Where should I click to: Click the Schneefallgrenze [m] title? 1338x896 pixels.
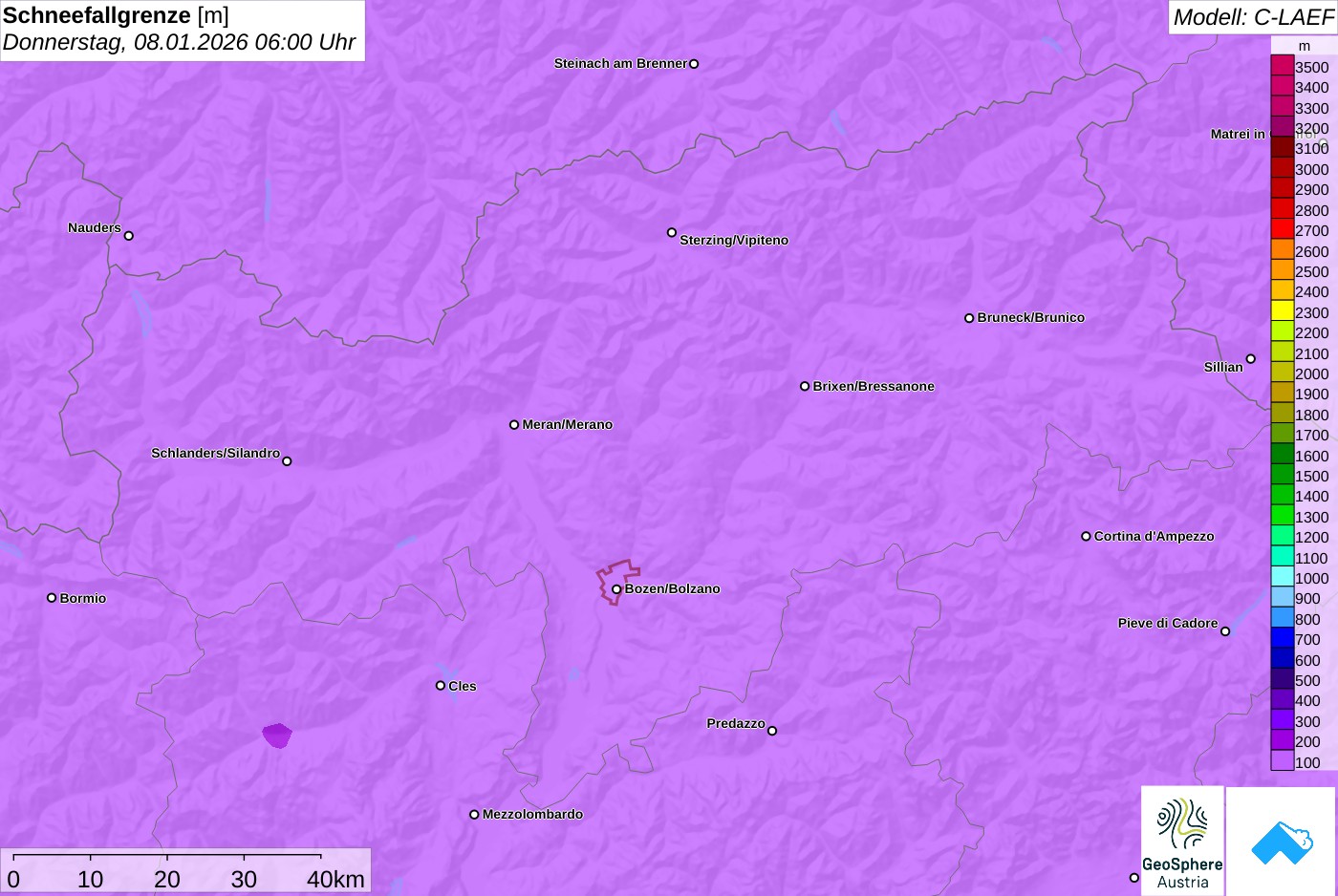pos(116,15)
